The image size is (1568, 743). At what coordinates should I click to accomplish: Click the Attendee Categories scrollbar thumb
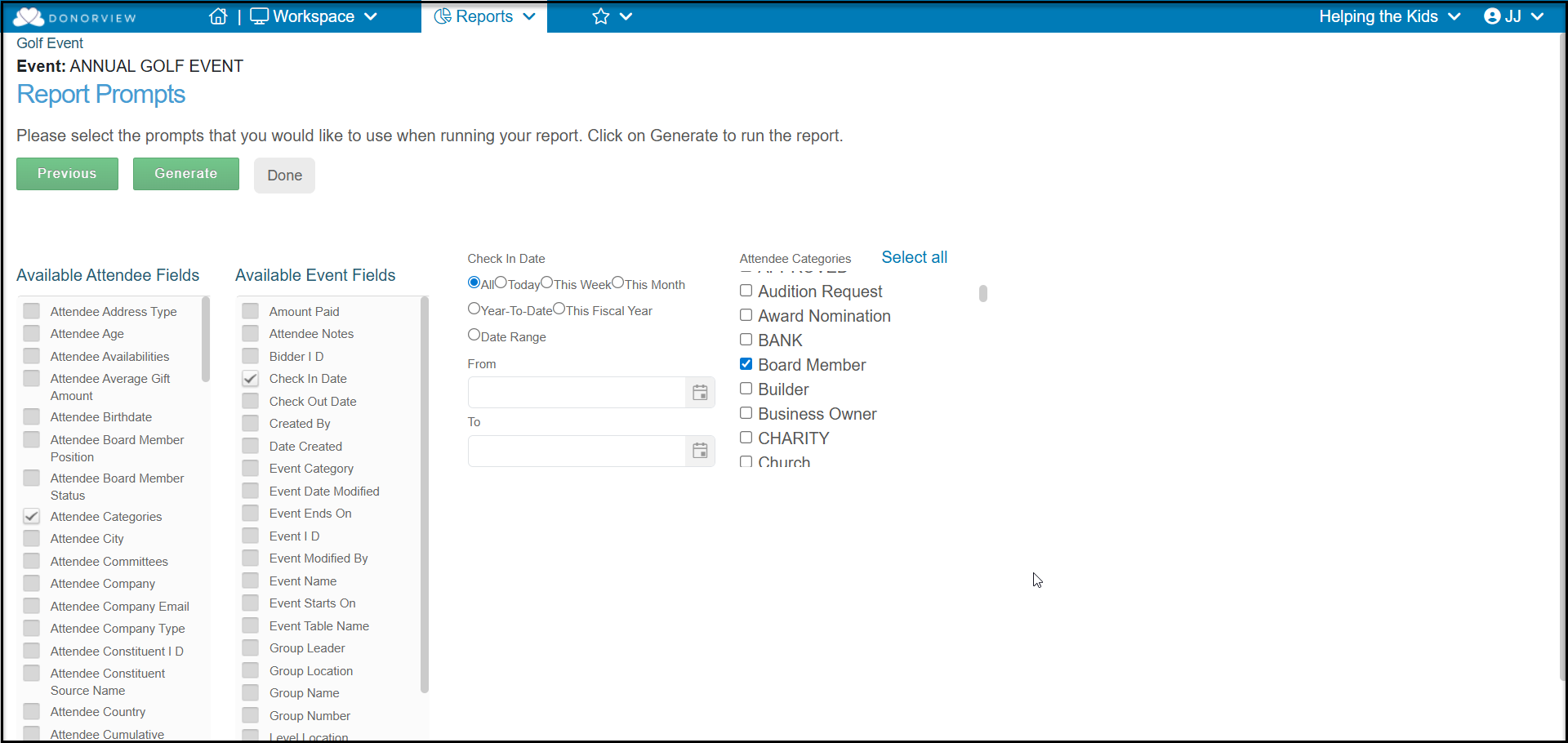pos(983,293)
